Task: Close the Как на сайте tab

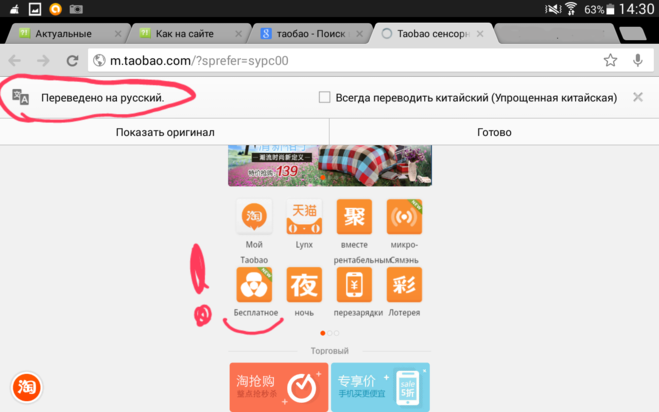Action: coord(238,34)
